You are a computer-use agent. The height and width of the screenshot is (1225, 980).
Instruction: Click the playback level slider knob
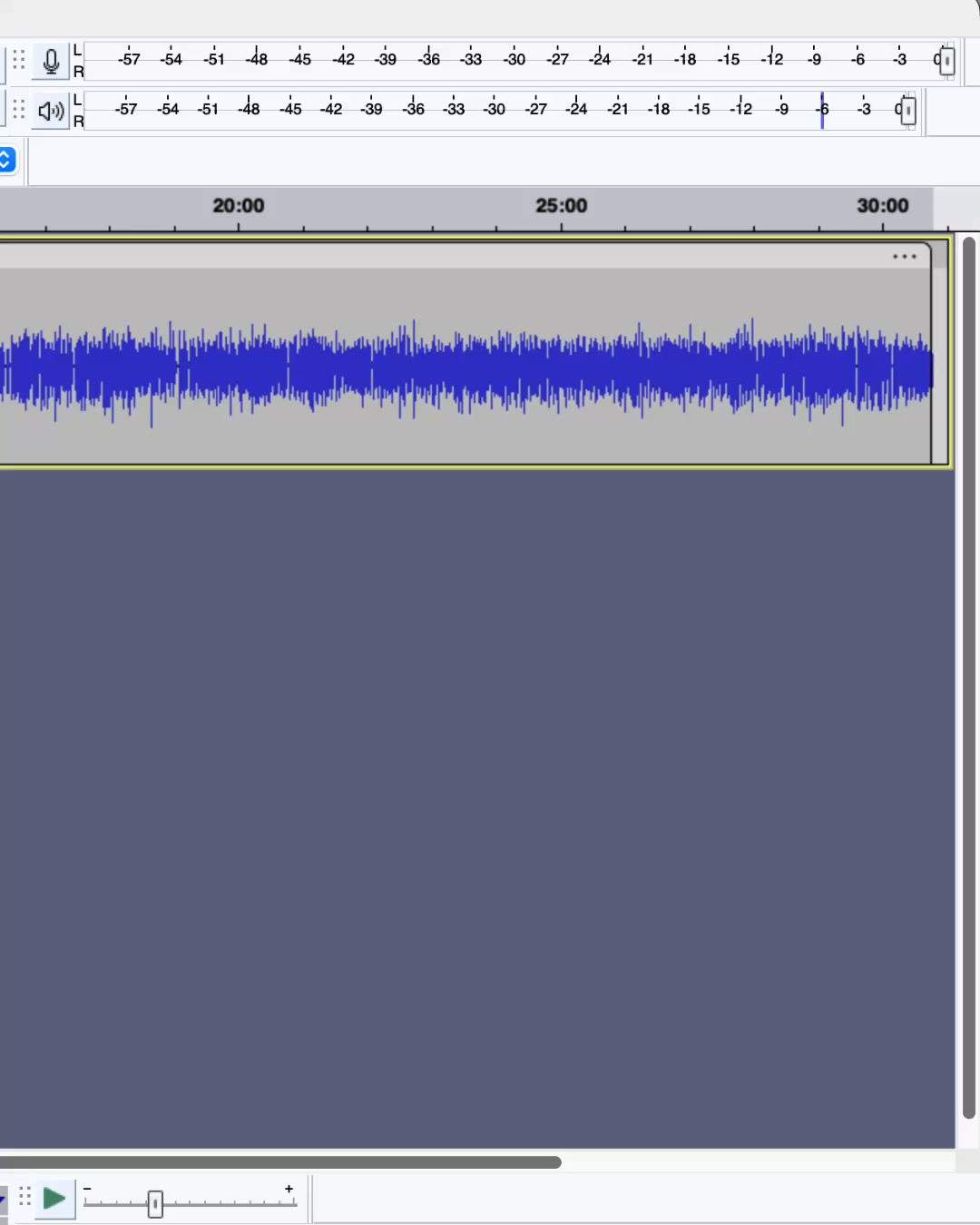(x=907, y=111)
